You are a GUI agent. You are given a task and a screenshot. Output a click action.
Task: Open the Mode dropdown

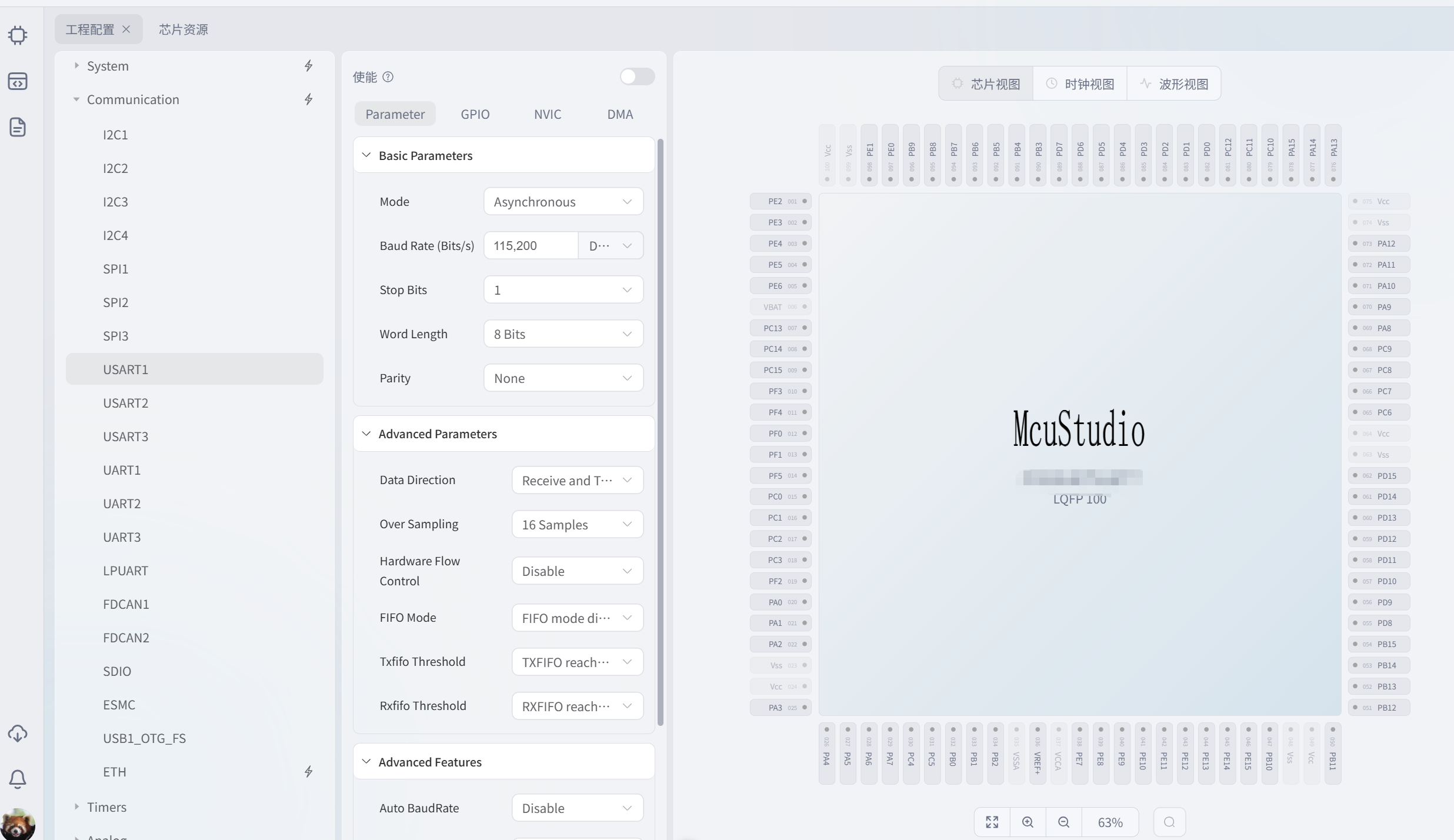[563, 202]
